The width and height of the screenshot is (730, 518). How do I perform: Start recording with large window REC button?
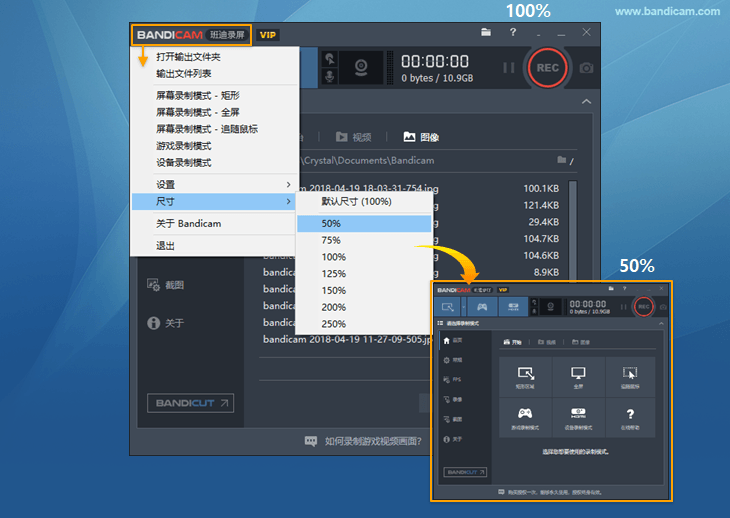[548, 68]
